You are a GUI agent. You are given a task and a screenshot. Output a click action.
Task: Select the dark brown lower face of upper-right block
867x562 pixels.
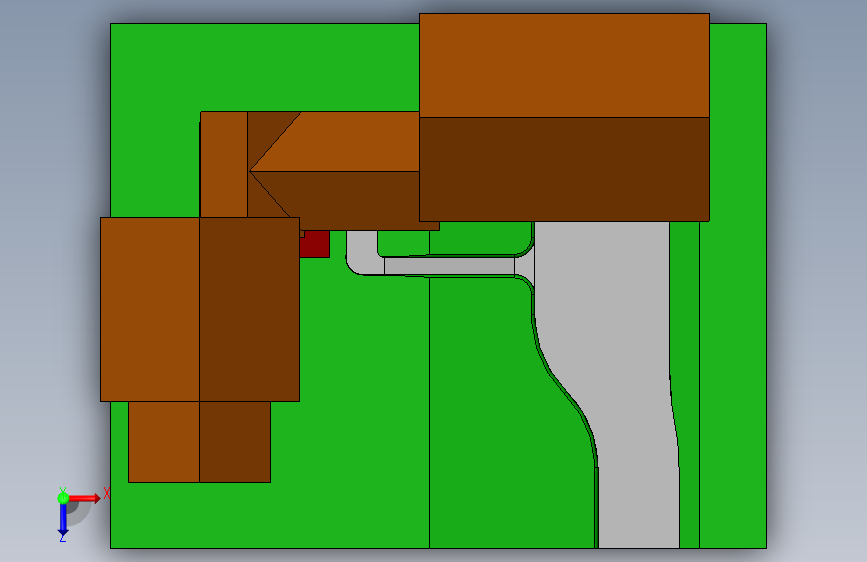(x=564, y=169)
